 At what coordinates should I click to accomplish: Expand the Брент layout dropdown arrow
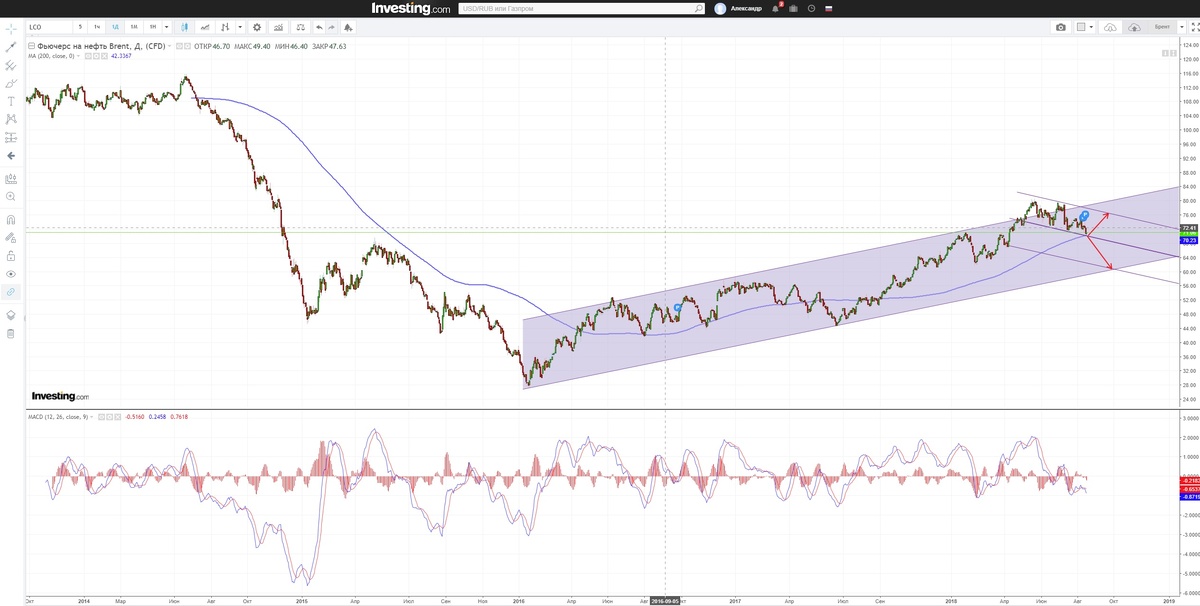1182,27
